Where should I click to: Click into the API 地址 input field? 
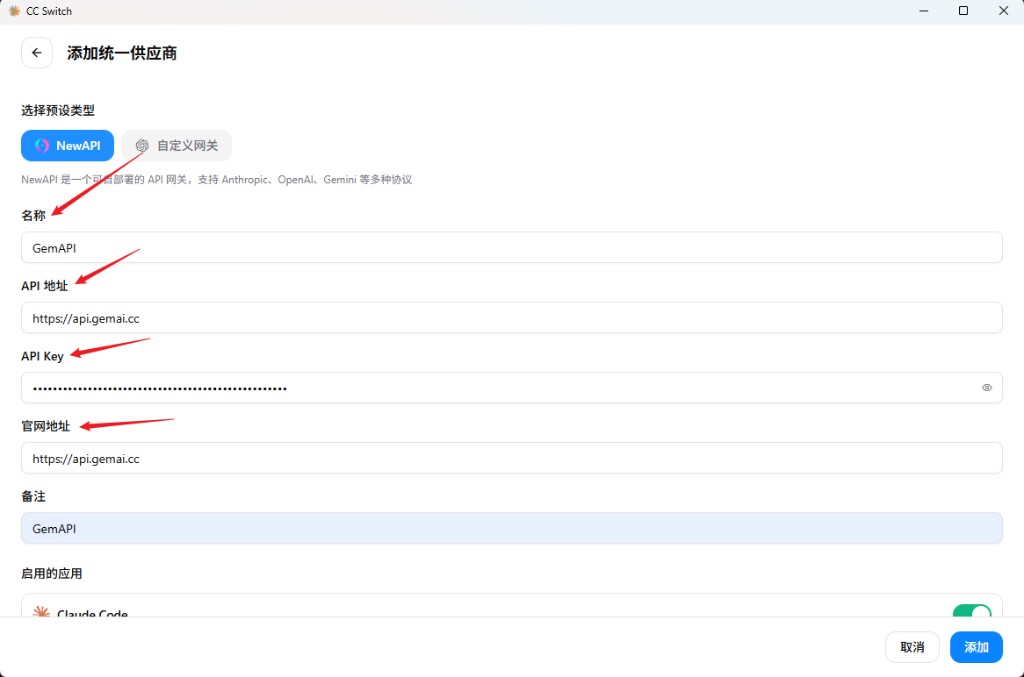pos(511,318)
